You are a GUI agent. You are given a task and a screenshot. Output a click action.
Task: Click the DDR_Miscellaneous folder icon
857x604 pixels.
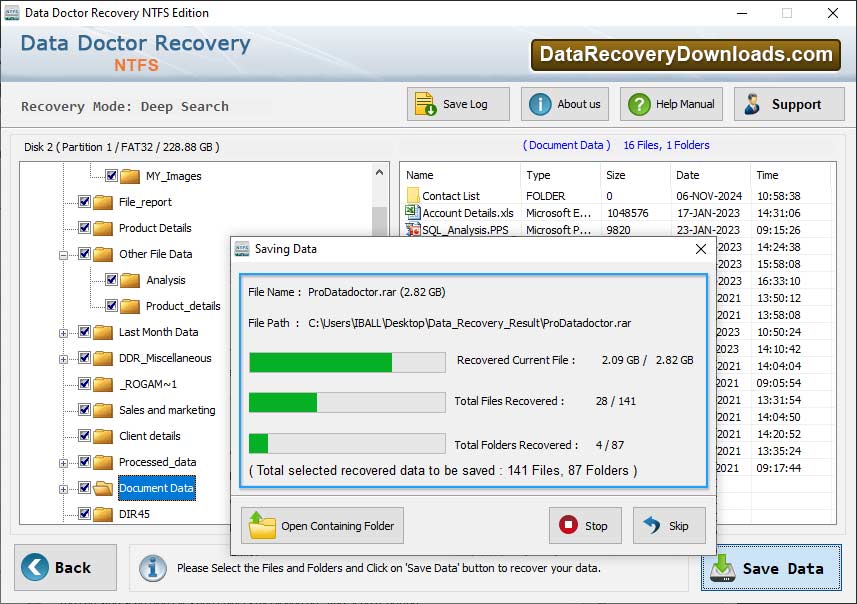(103, 358)
